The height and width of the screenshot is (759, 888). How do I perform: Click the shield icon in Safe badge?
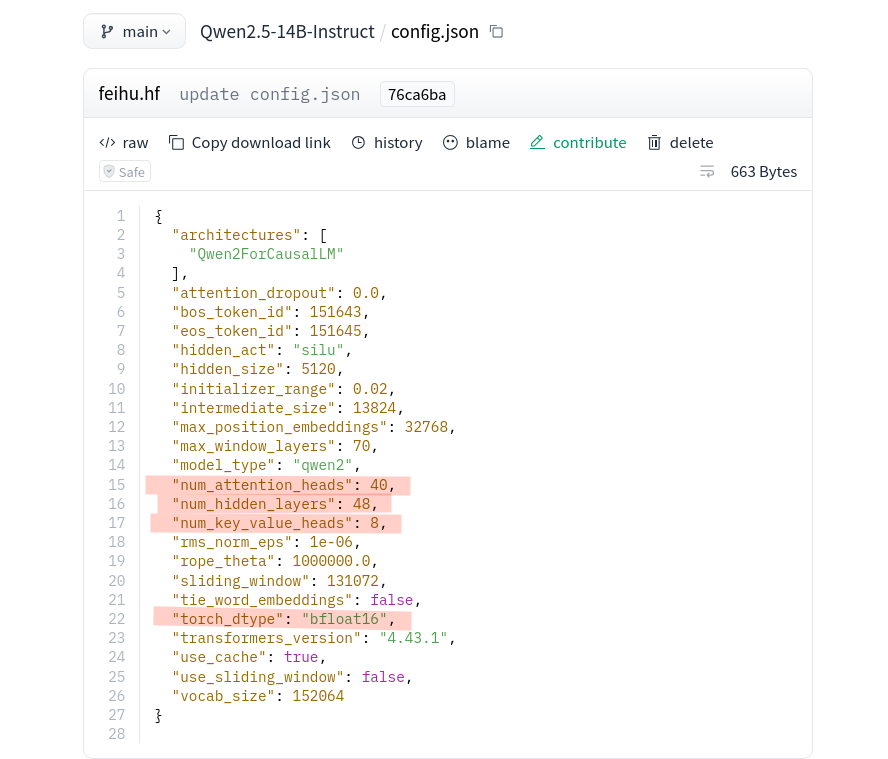click(x=109, y=171)
